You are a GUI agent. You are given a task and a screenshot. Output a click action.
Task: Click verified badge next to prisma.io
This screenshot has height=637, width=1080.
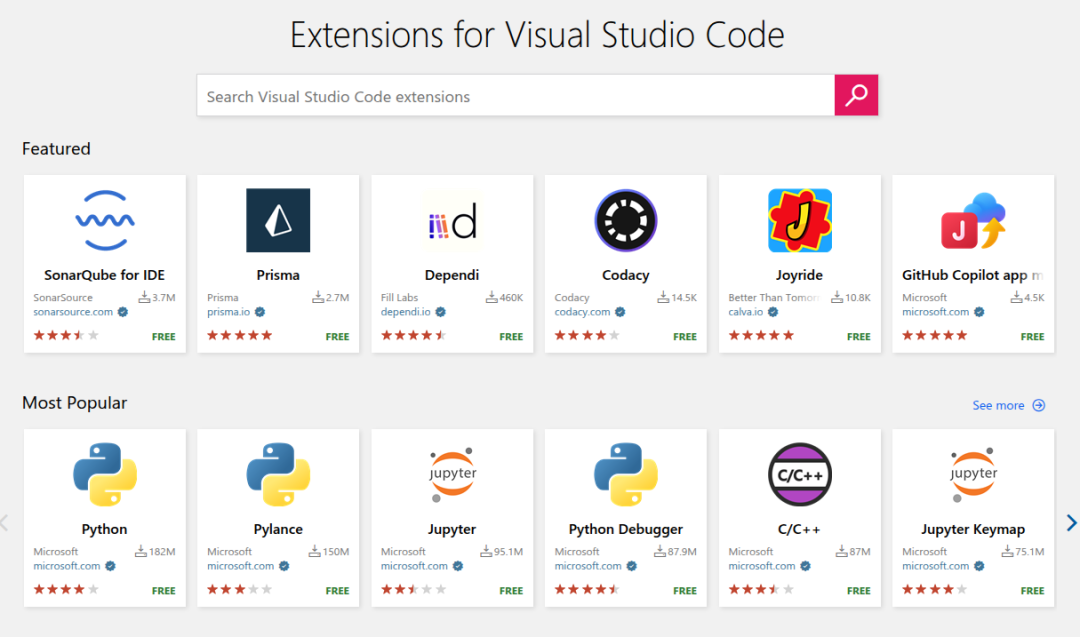pyautogui.click(x=260, y=312)
